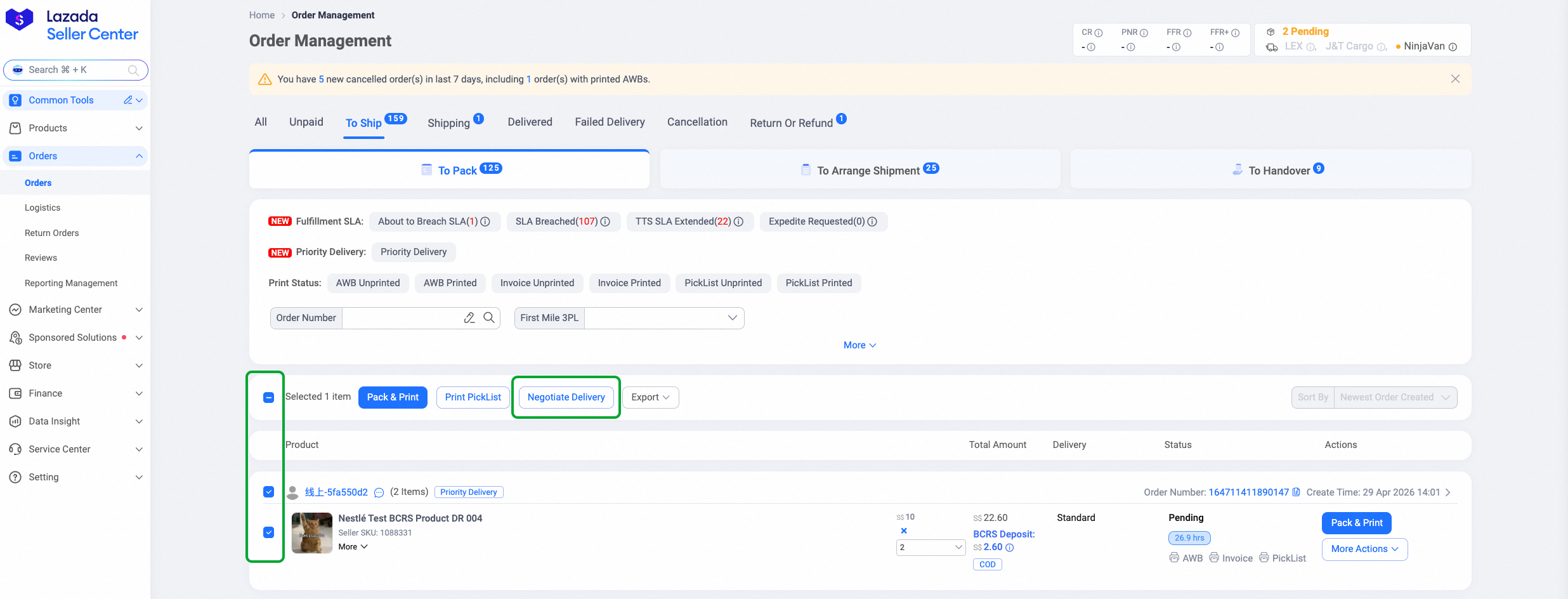Image resolution: width=1568 pixels, height=599 pixels.
Task: Click the Setting question-mark icon
Action: pyautogui.click(x=16, y=477)
